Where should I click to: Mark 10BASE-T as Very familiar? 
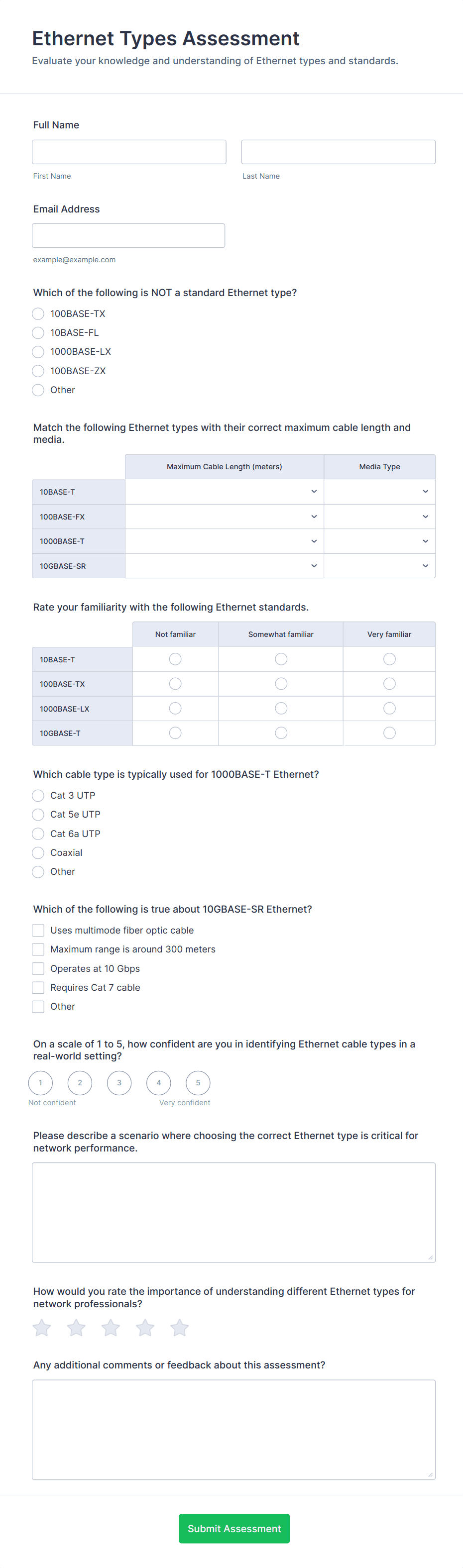pyautogui.click(x=389, y=659)
